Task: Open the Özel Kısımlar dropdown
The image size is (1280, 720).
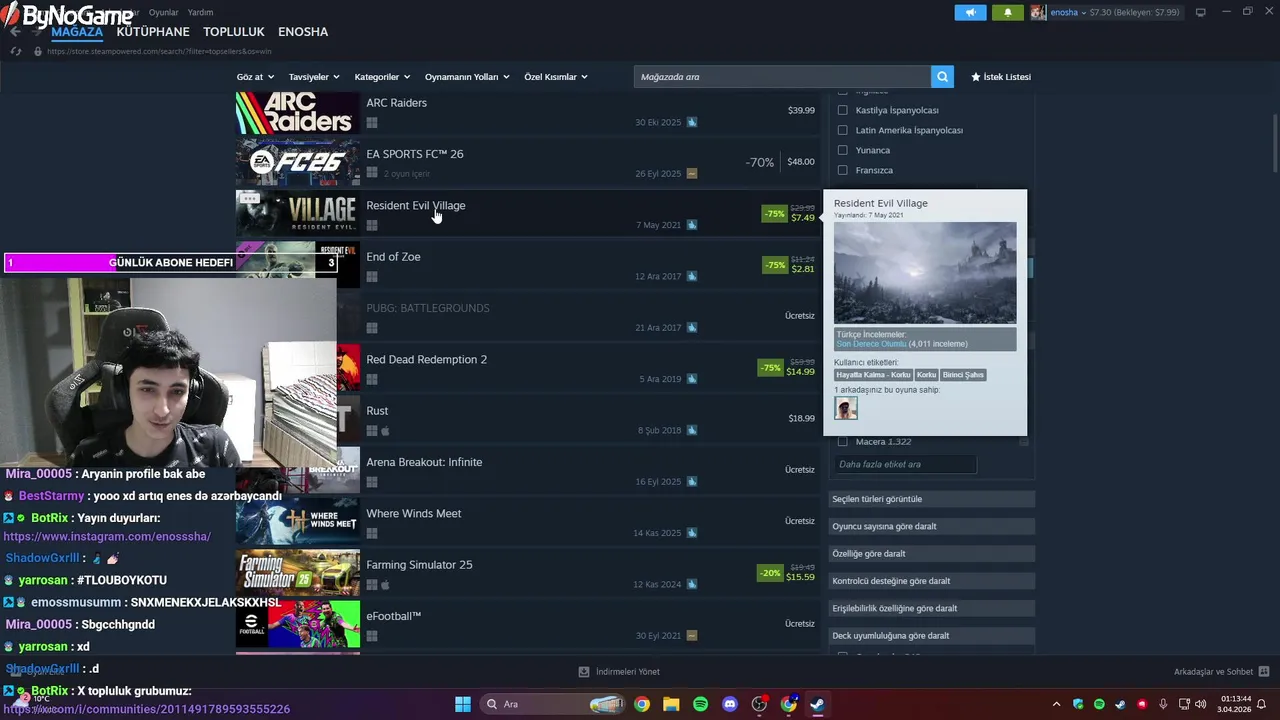Action: click(556, 77)
